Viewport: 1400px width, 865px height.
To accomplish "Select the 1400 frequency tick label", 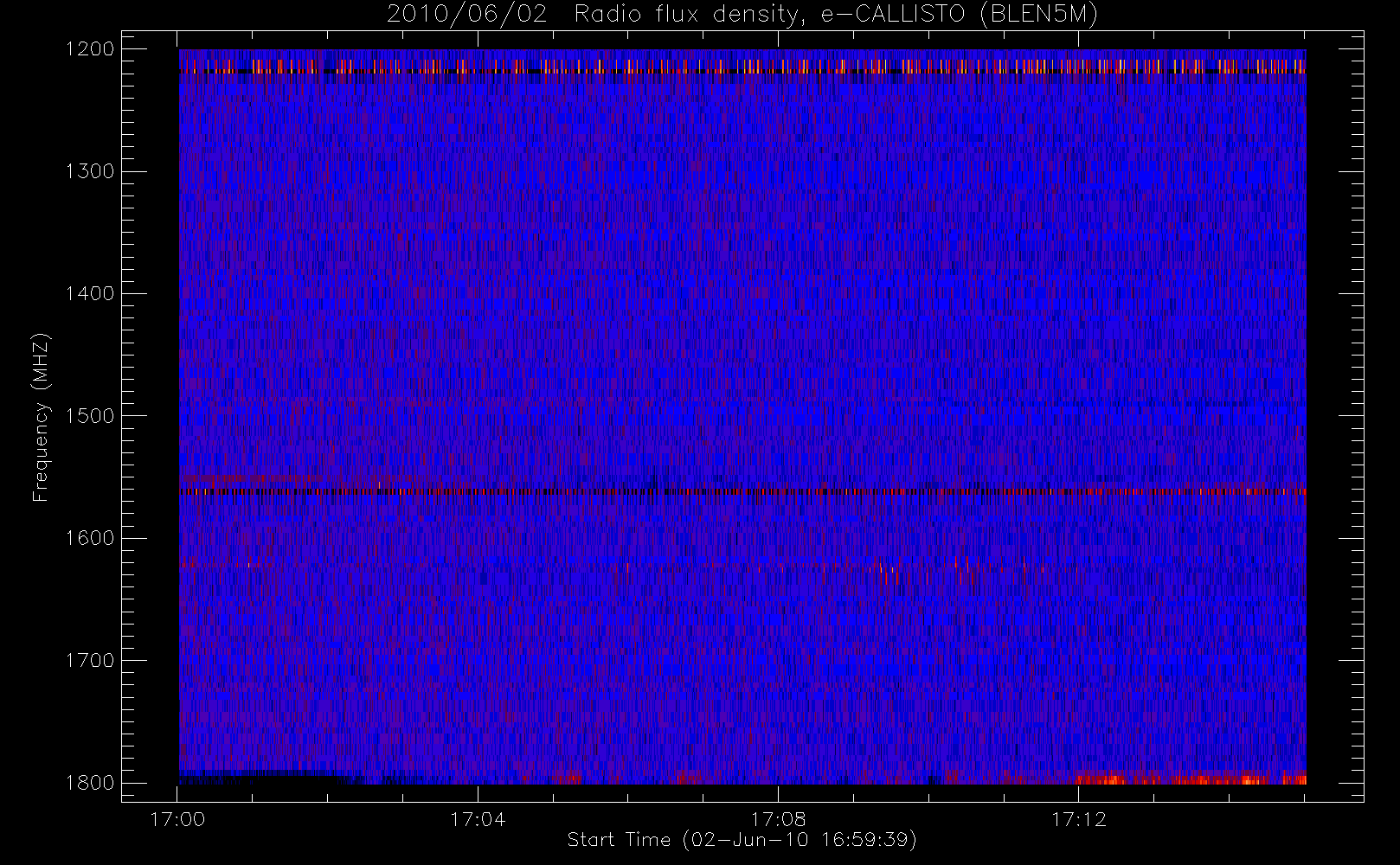I will [90, 294].
